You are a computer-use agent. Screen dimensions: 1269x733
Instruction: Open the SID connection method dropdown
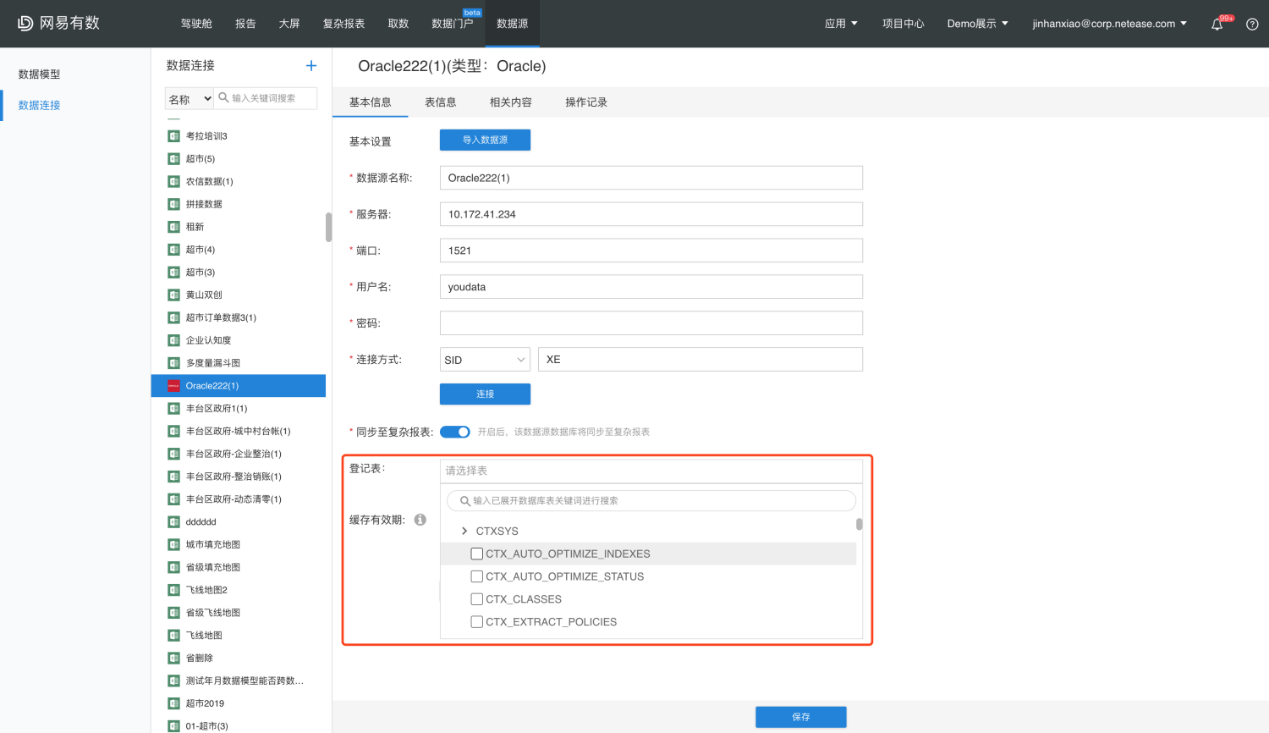tap(485, 360)
